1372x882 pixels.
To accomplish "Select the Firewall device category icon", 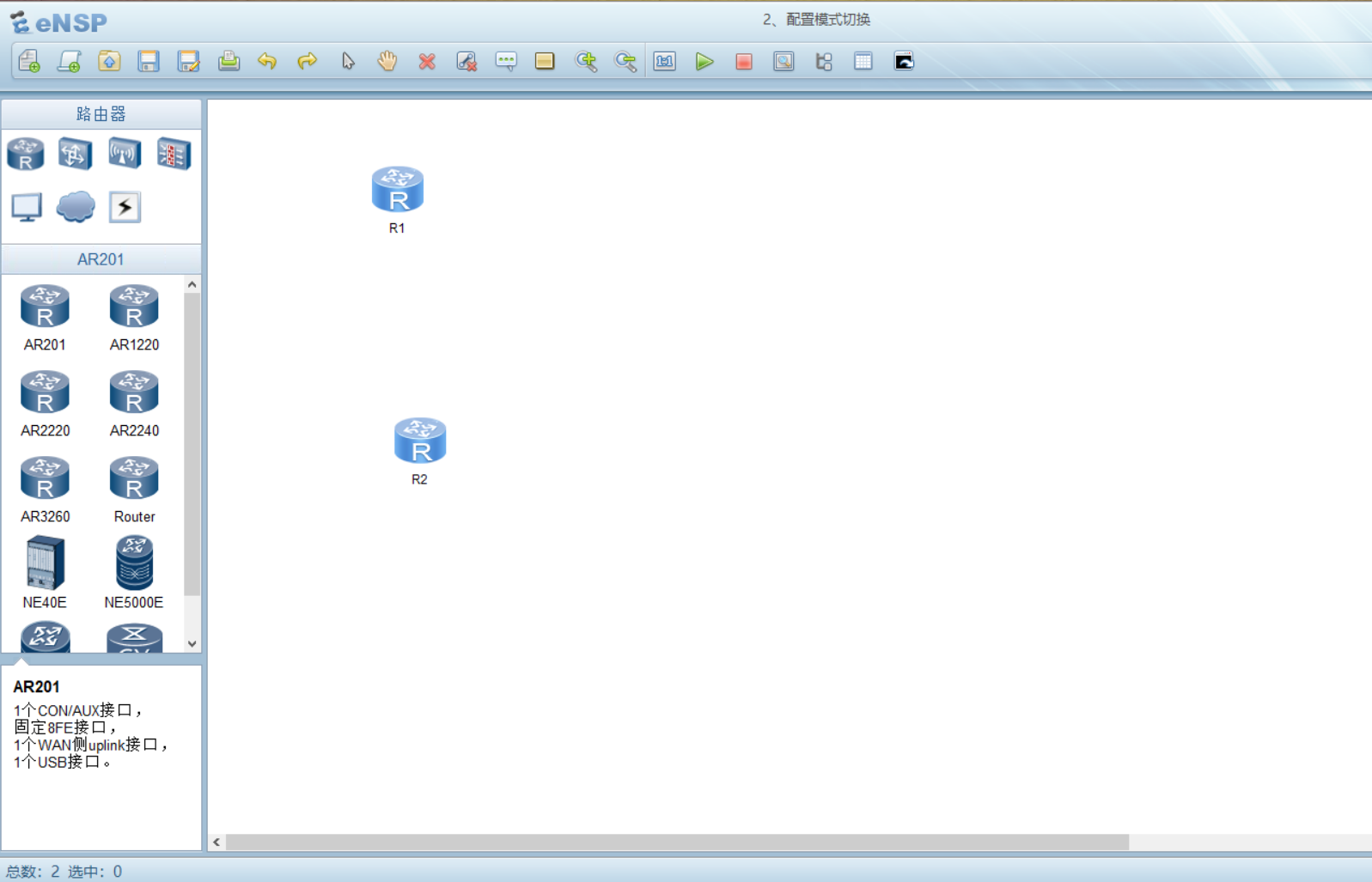I will click(174, 155).
